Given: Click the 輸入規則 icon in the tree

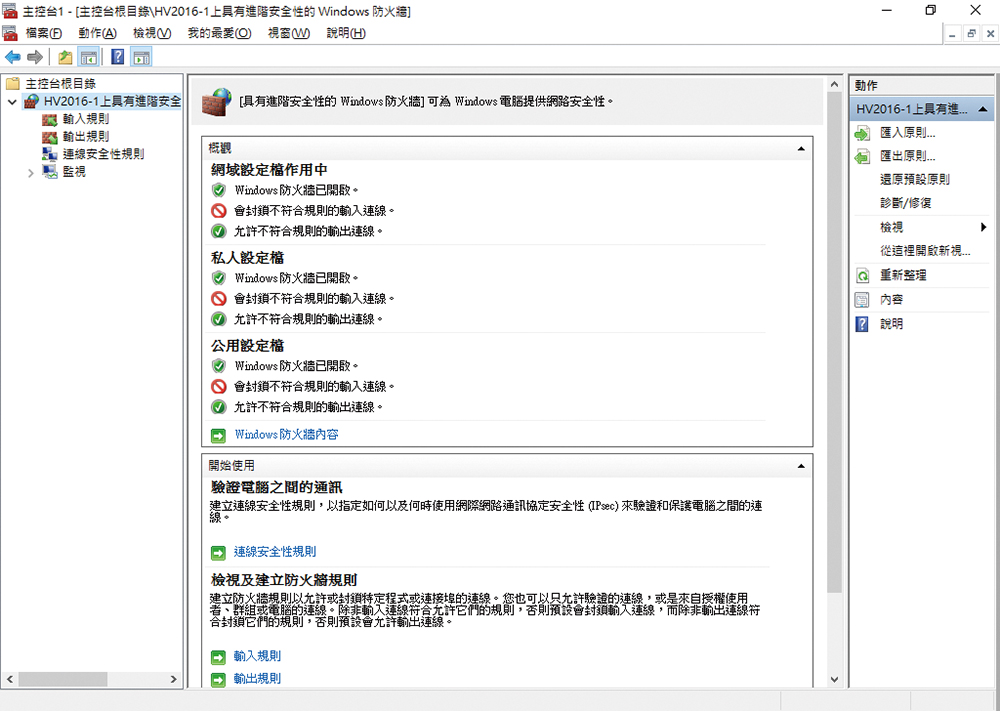Looking at the screenshot, I should 50,119.
